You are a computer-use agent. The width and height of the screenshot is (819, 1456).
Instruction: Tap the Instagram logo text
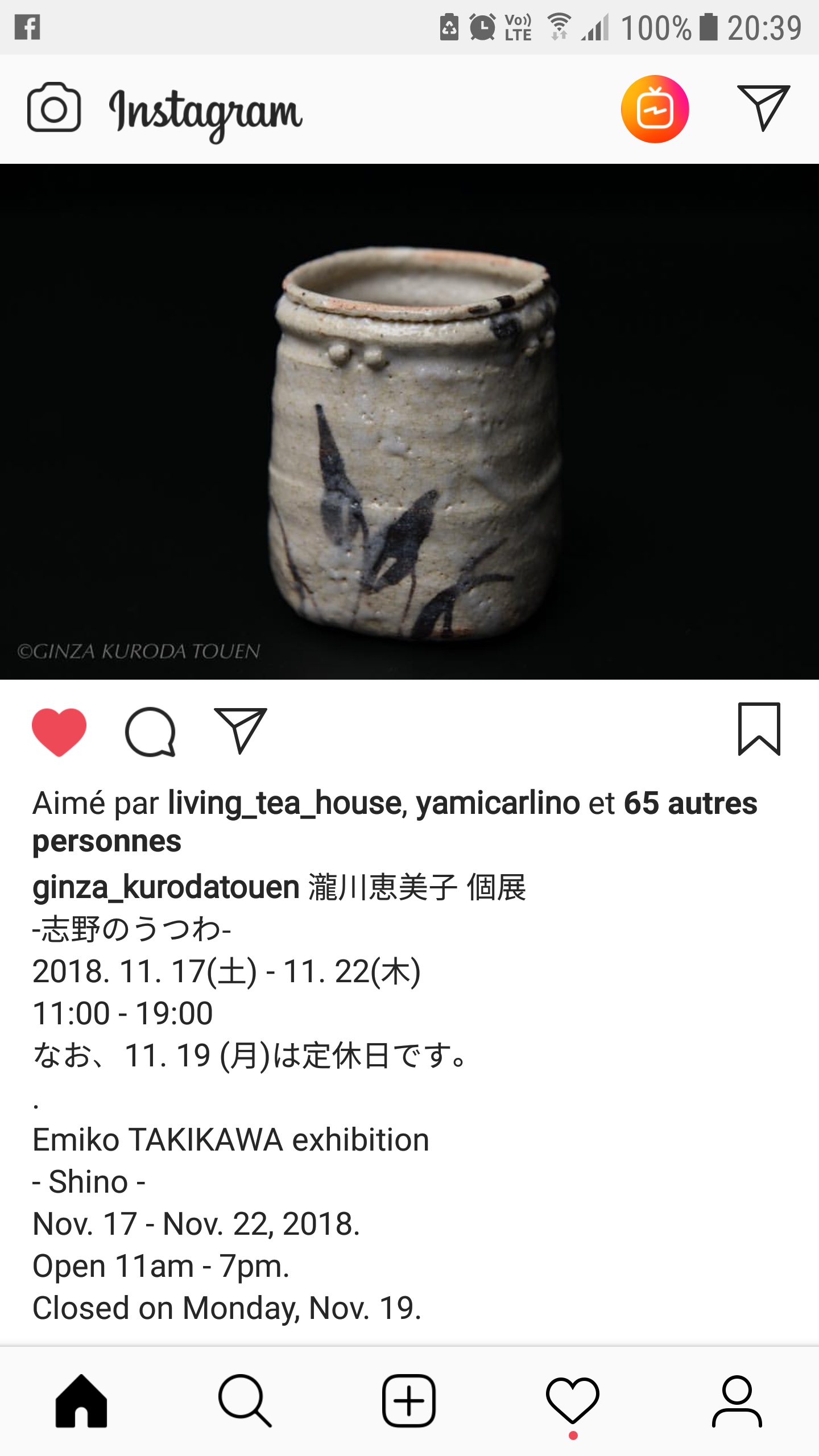[x=206, y=113]
